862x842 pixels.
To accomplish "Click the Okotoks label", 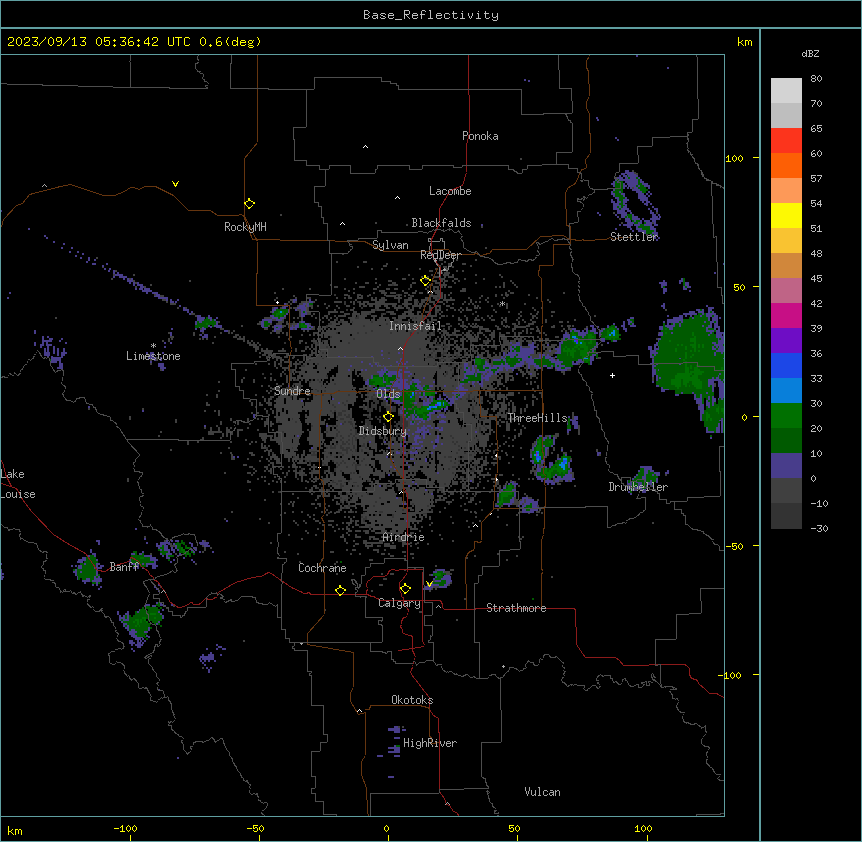I will tap(412, 700).
